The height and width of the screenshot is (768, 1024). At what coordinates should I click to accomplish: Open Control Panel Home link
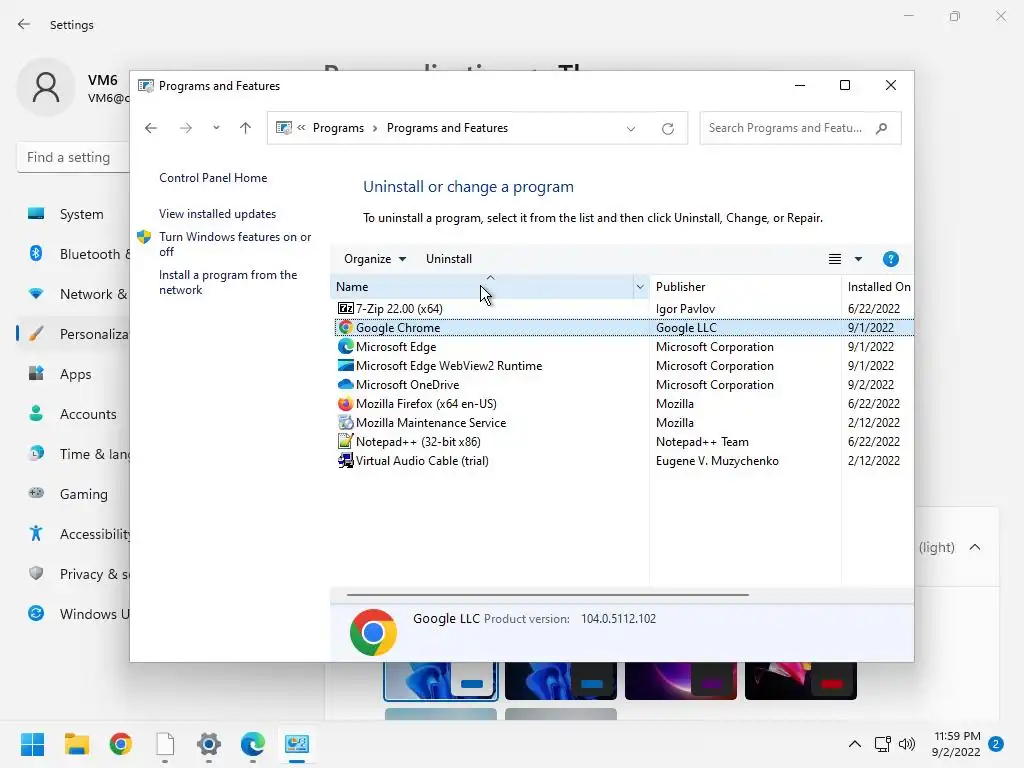213,178
